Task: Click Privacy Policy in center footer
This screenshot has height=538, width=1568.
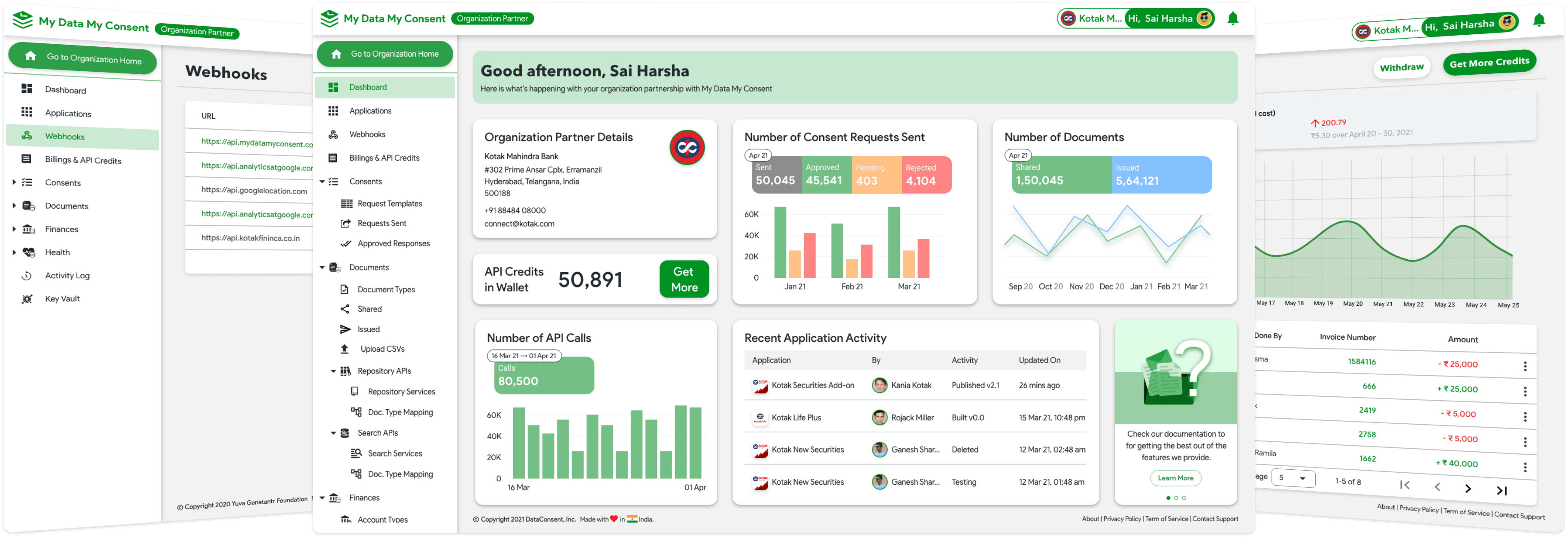Action: (1122, 519)
